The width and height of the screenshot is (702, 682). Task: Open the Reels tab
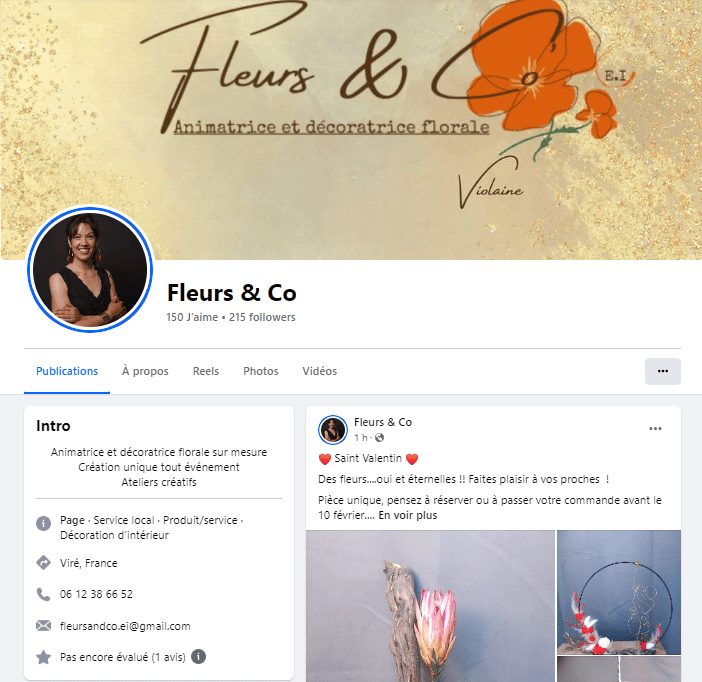(x=206, y=371)
